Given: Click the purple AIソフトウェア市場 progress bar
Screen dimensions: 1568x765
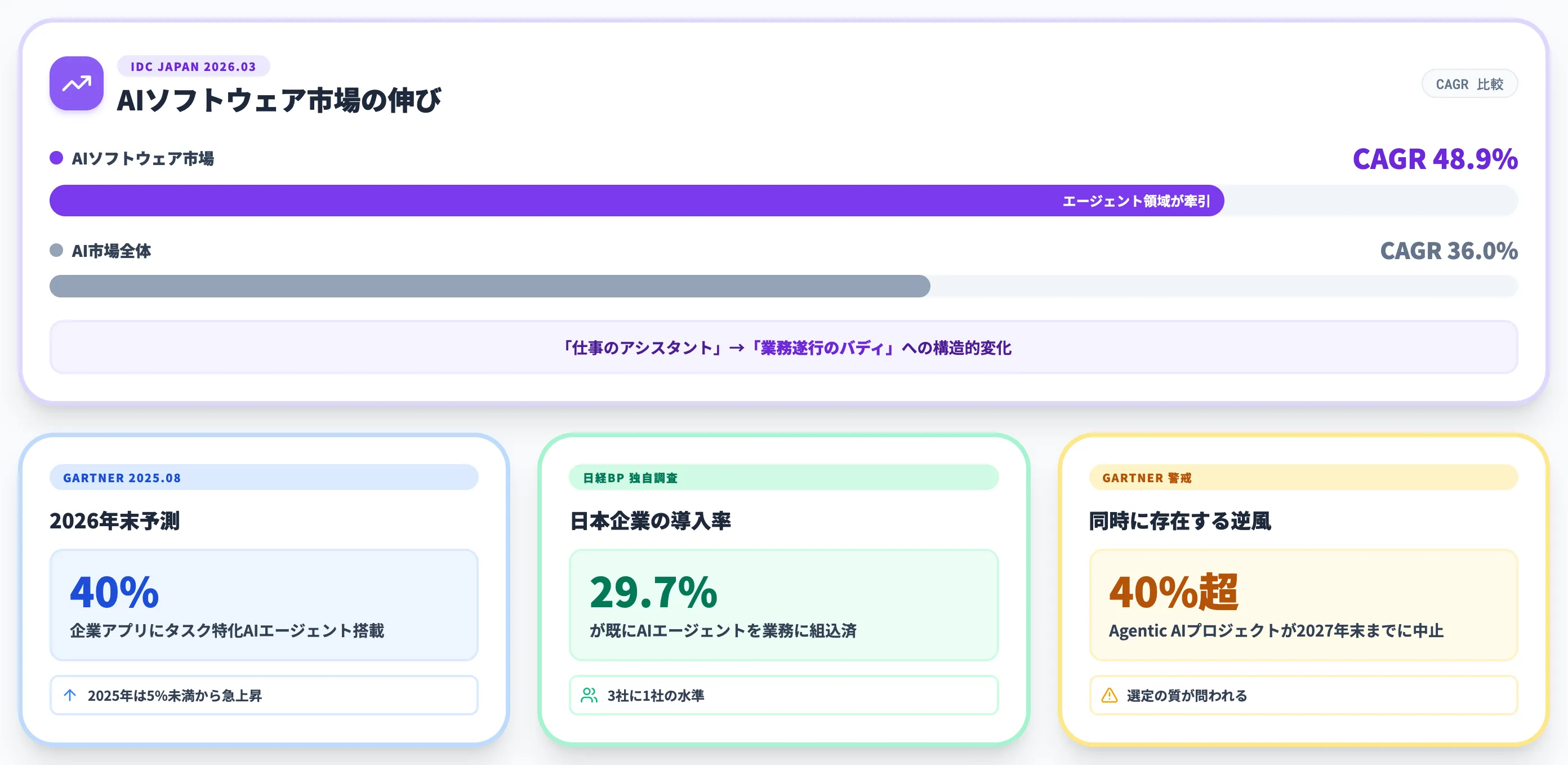Looking at the screenshot, I should pyautogui.click(x=636, y=201).
